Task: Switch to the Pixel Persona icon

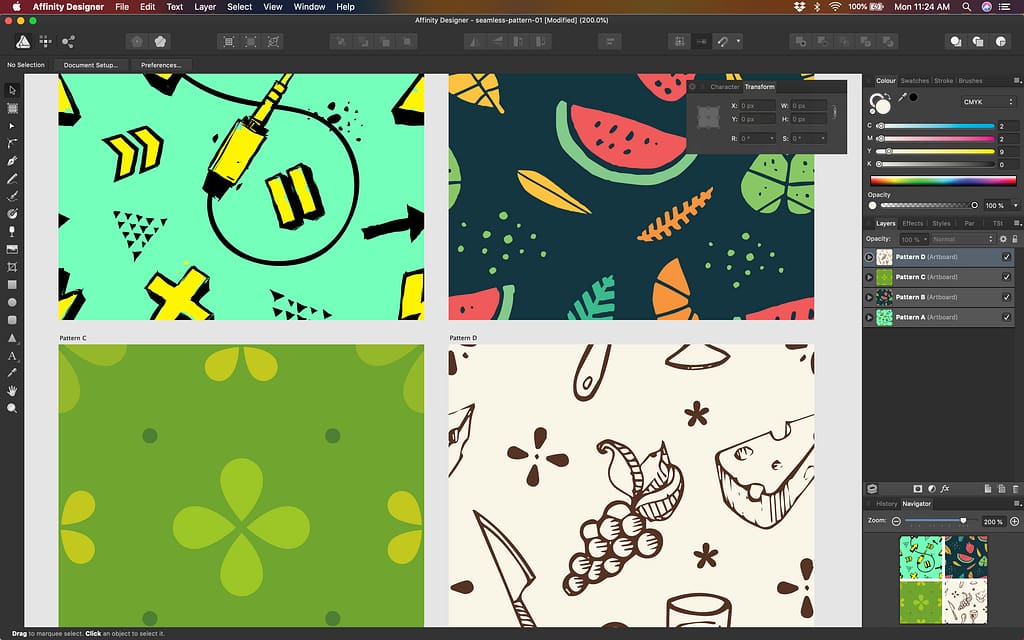Action: click(x=45, y=42)
